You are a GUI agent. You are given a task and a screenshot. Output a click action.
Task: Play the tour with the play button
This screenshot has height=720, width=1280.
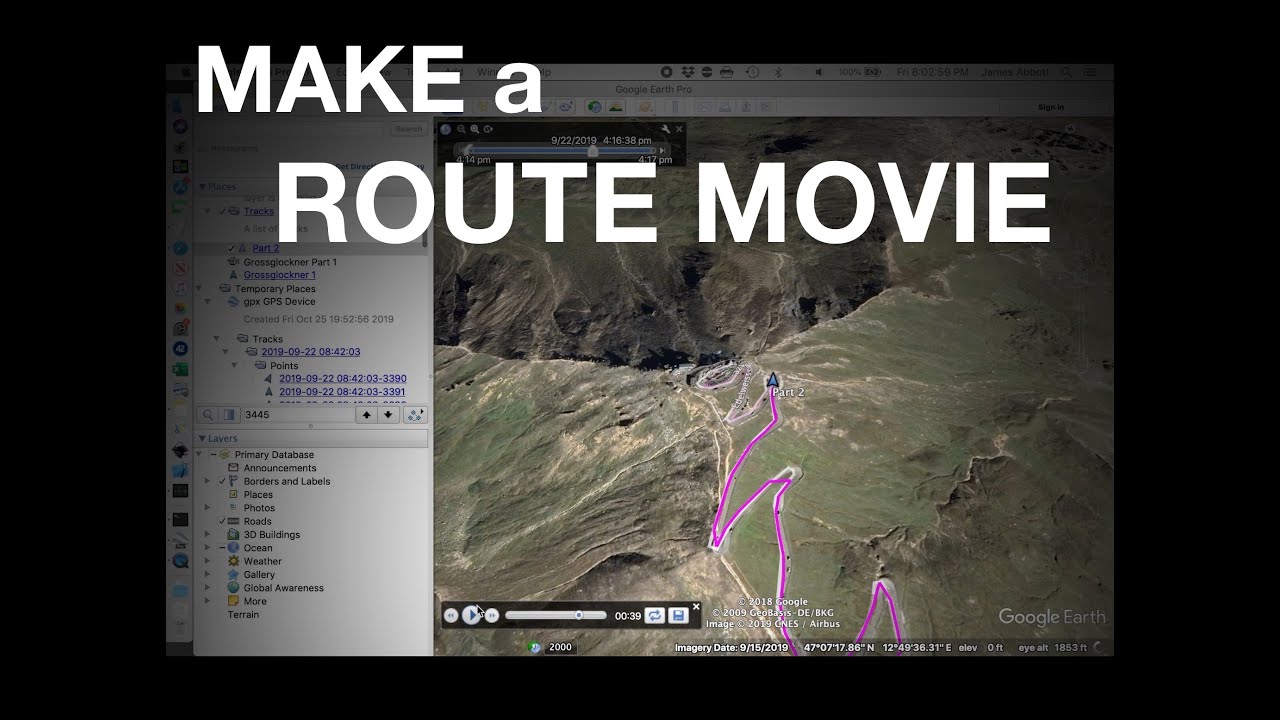[471, 615]
